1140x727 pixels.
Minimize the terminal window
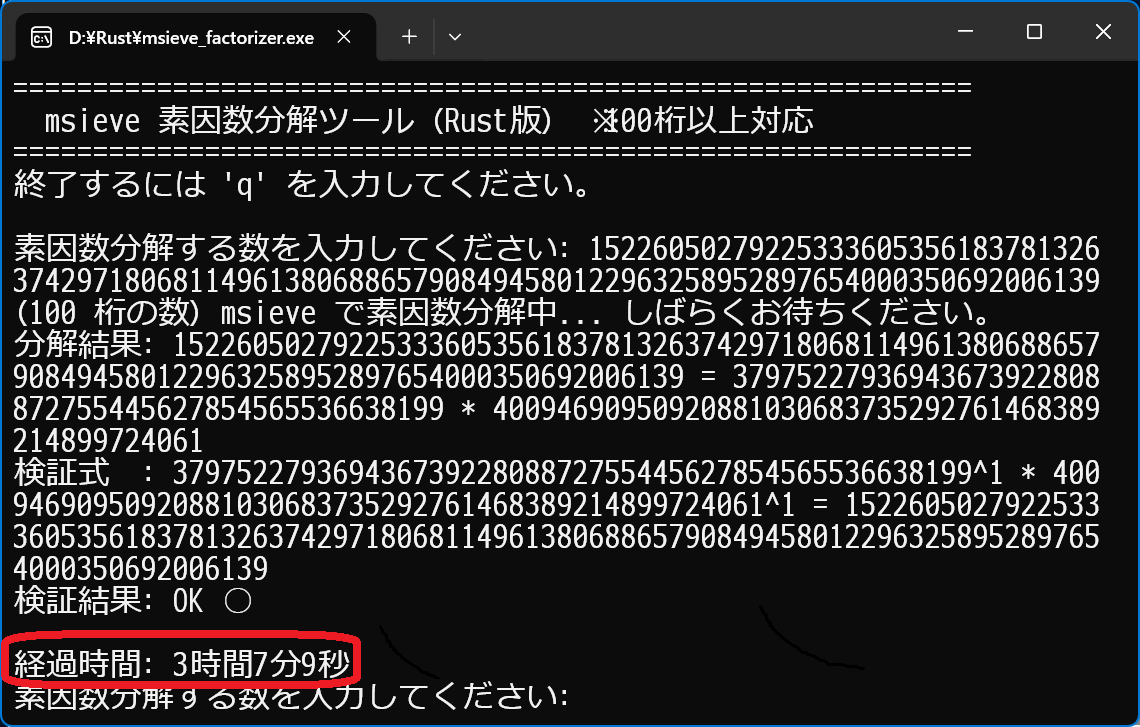pos(965,33)
